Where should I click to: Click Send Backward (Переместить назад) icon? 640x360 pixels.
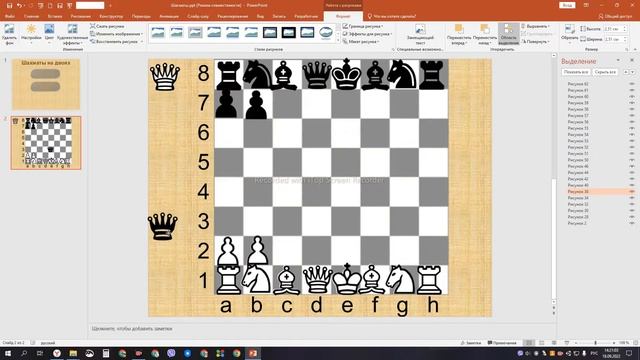click(484, 29)
